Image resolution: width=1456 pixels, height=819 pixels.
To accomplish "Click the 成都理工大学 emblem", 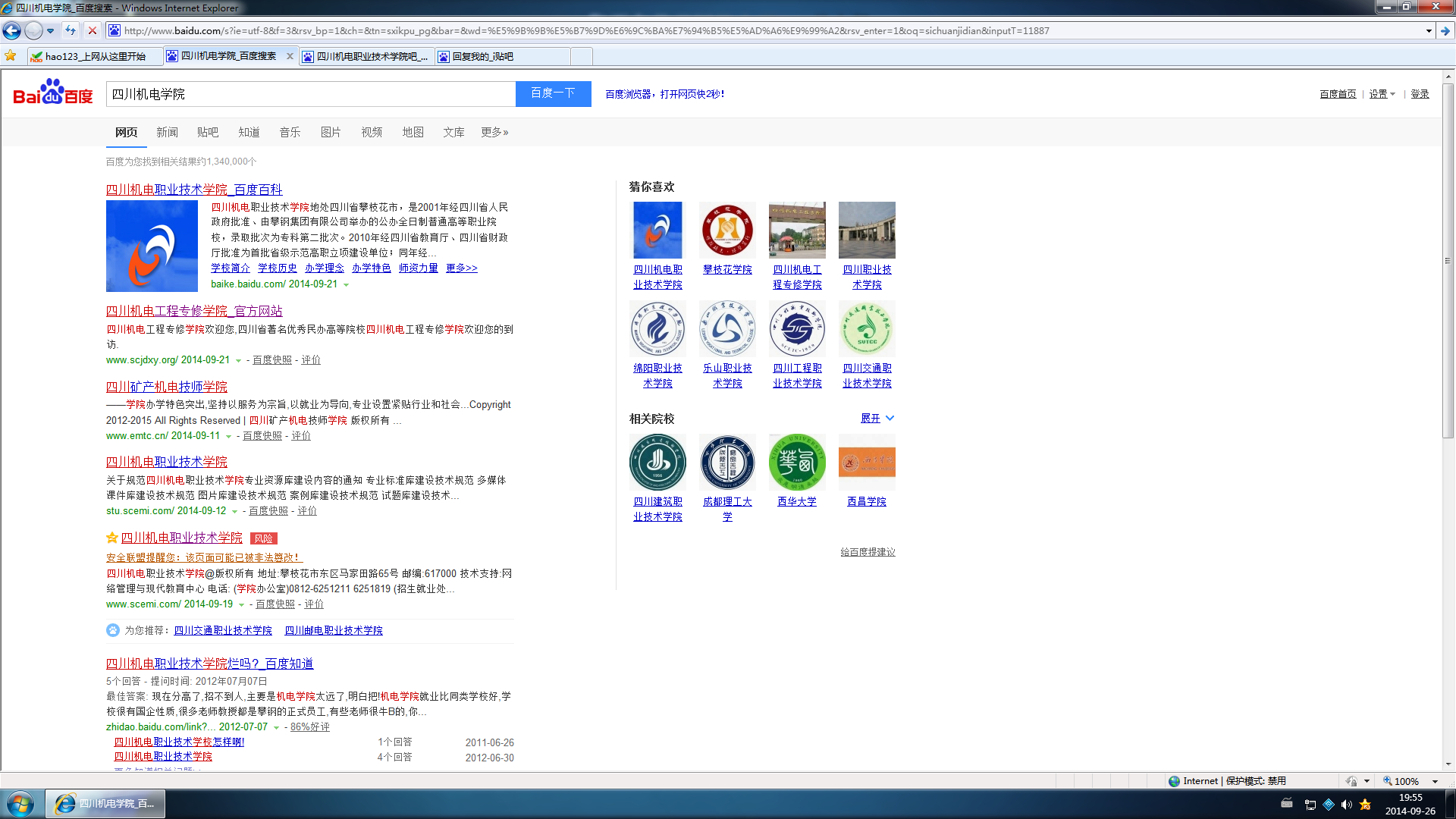I will (x=727, y=462).
